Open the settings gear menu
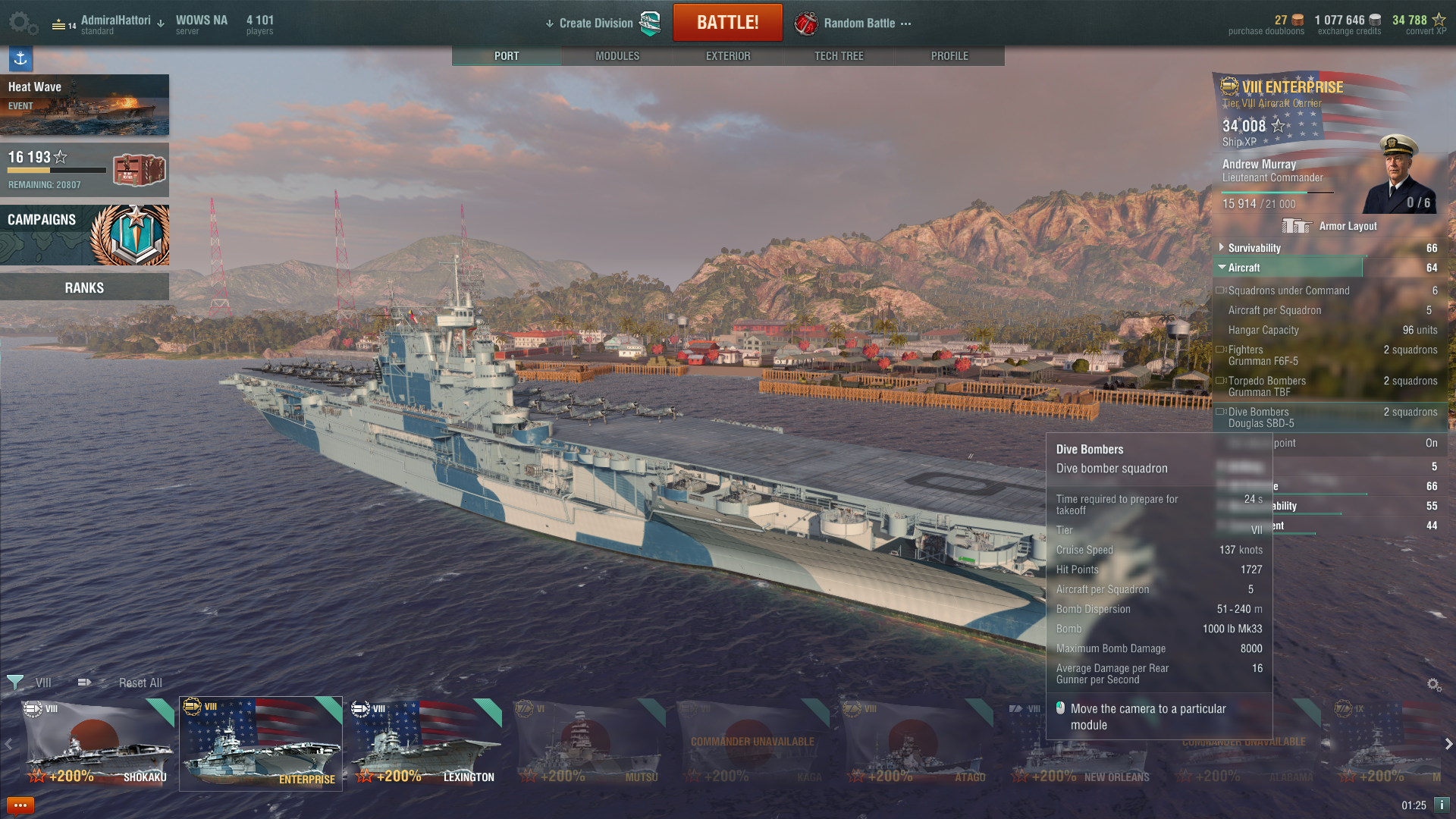The image size is (1456, 819). point(23,23)
